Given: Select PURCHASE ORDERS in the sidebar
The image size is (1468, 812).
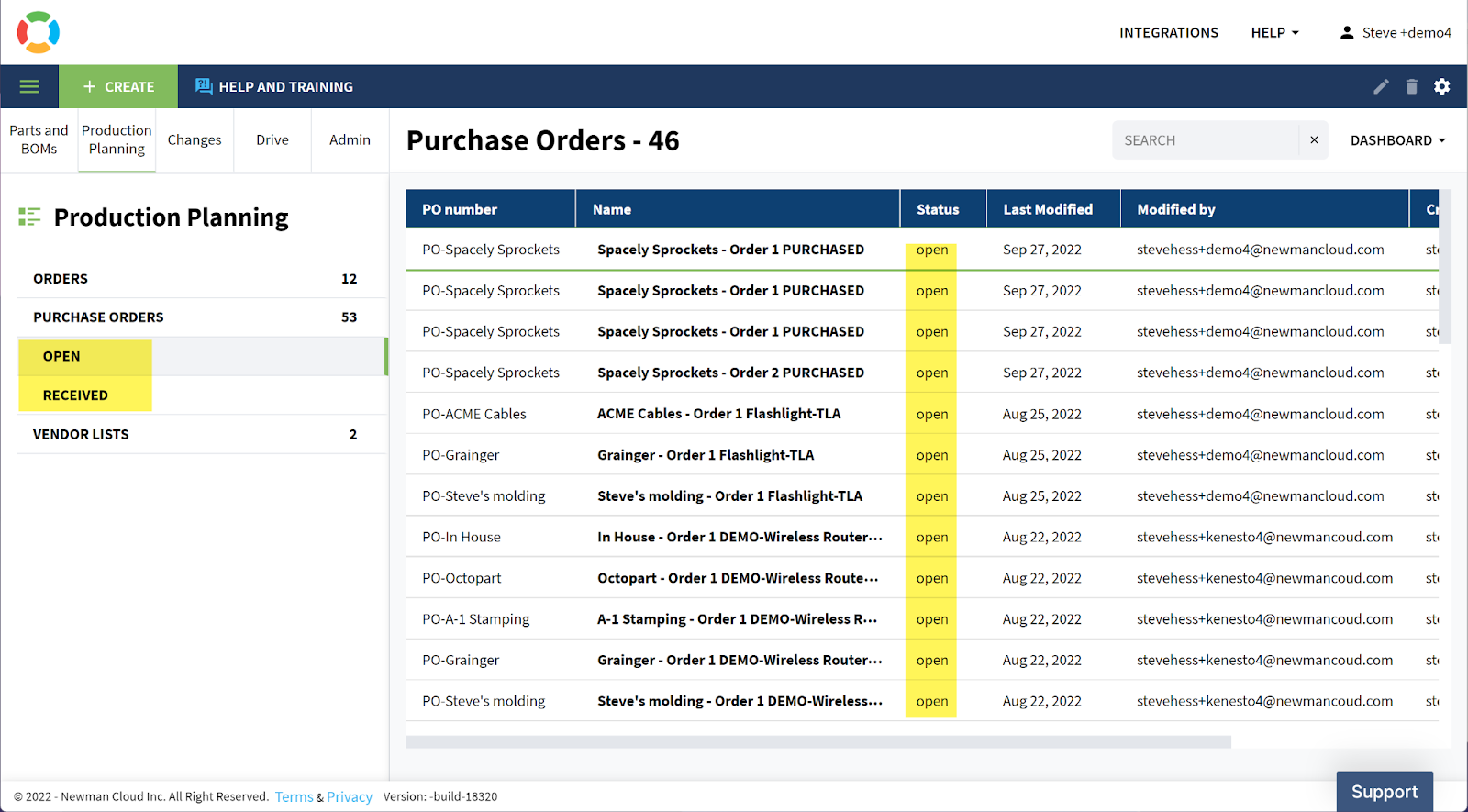Looking at the screenshot, I should (x=202, y=317).
